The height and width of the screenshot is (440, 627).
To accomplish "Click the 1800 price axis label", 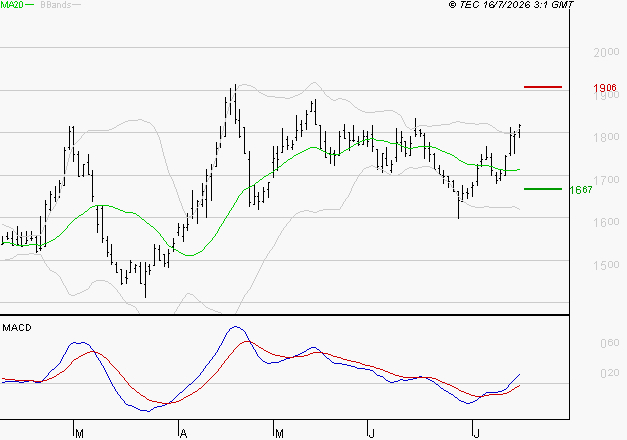I will (x=606, y=137).
